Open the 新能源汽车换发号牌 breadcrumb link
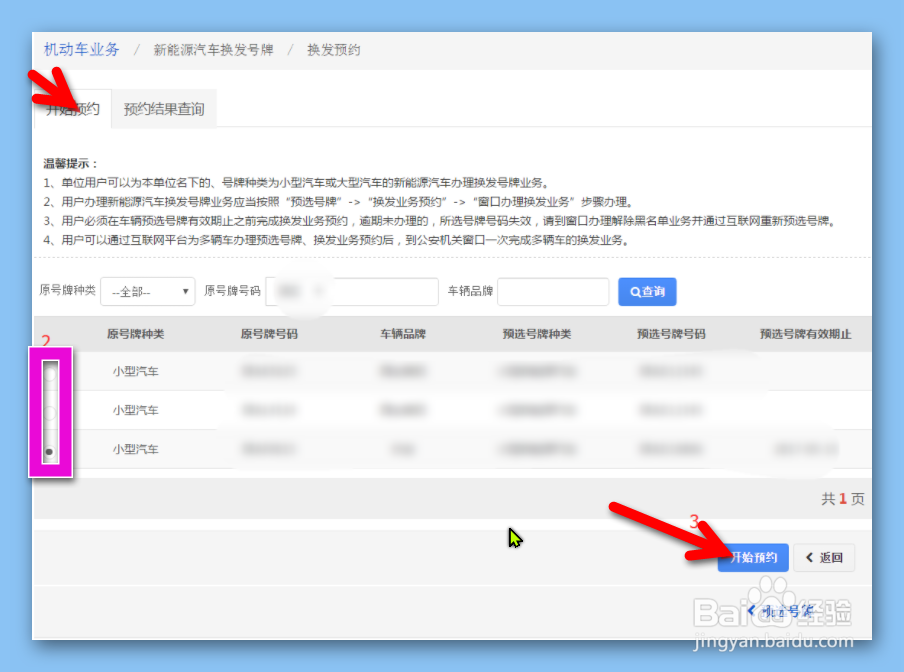The image size is (904, 672). click(213, 49)
